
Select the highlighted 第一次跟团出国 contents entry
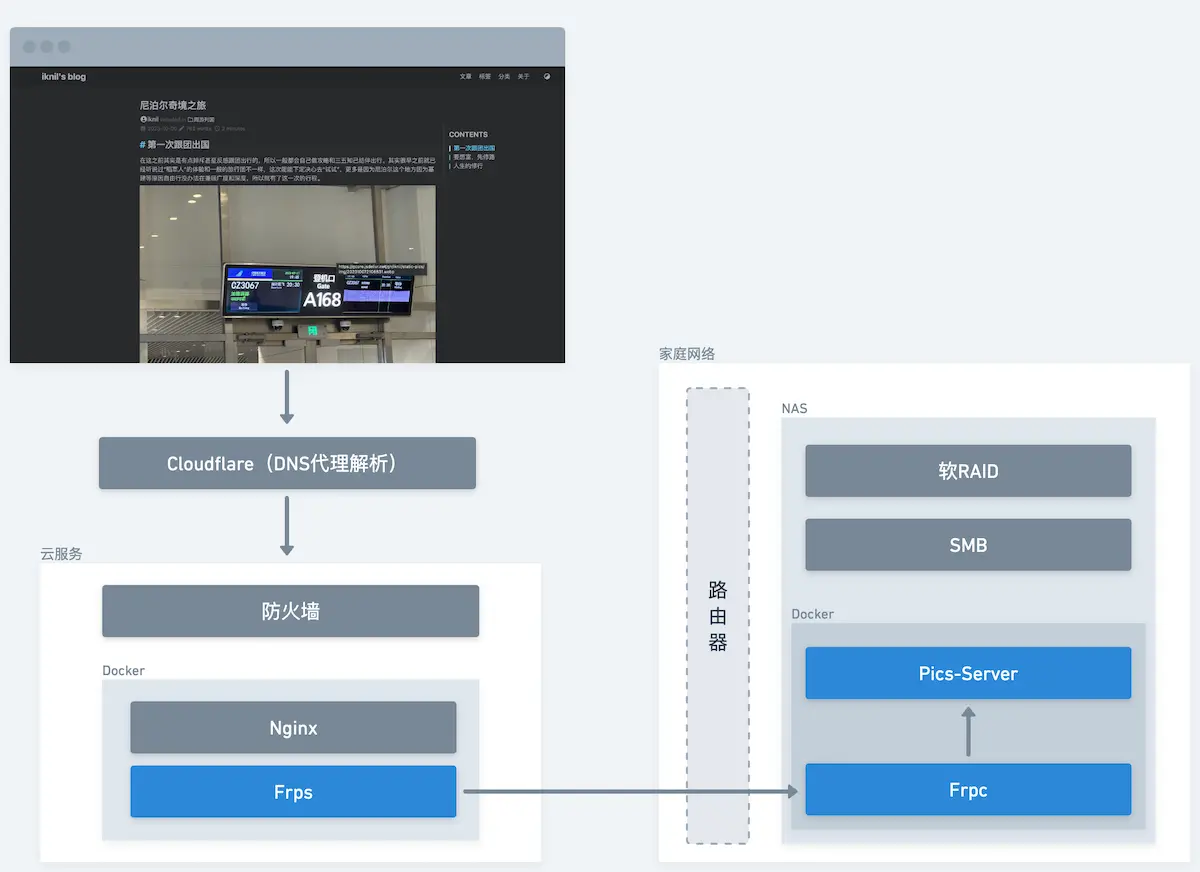472,148
